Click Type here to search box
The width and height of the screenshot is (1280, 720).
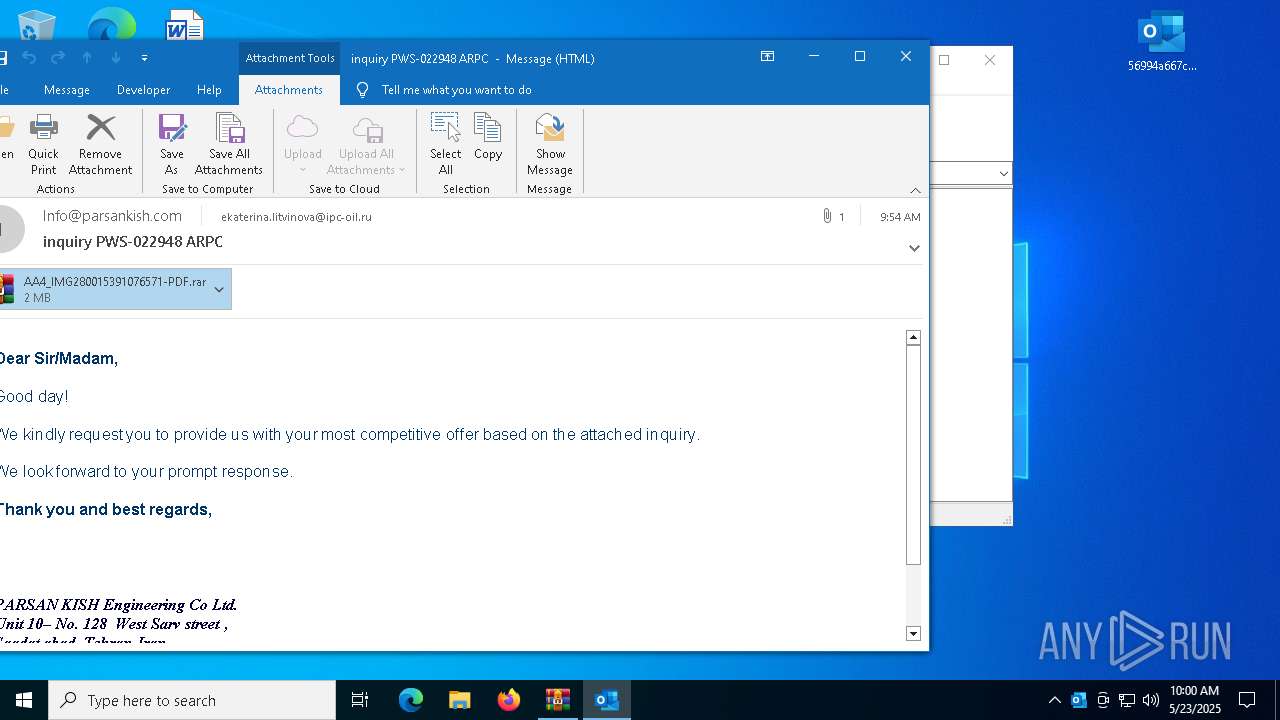coord(192,700)
